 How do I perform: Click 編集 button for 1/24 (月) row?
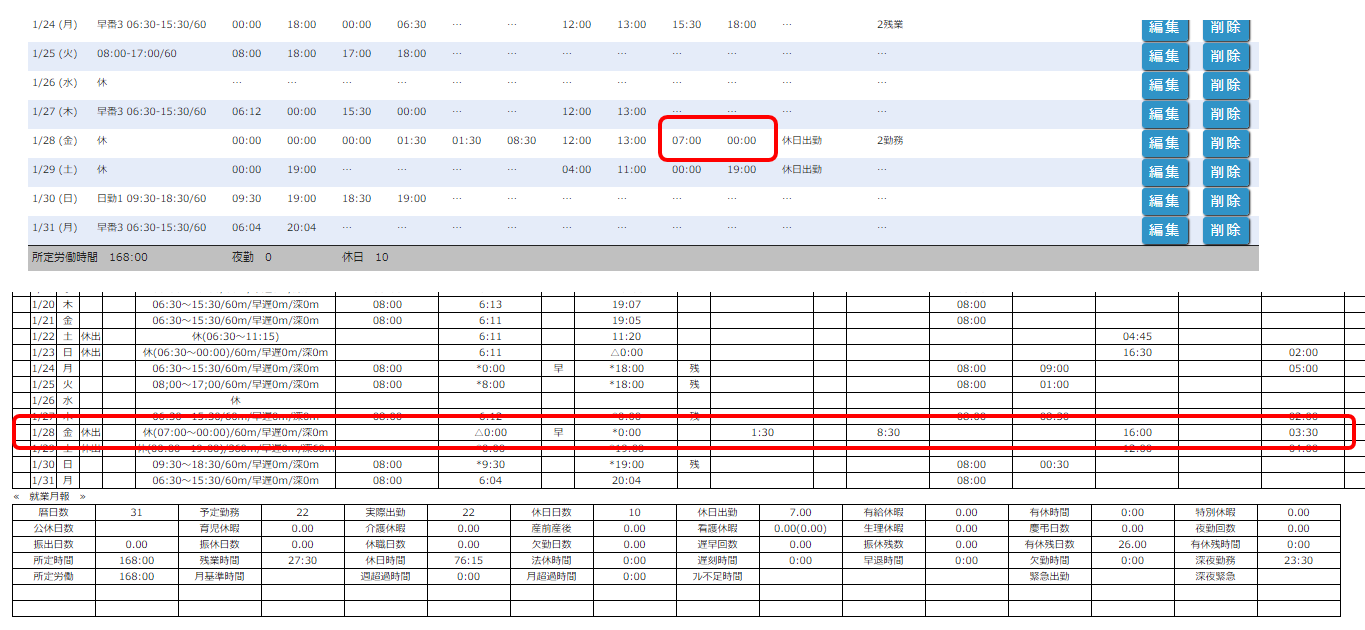[x=1165, y=28]
